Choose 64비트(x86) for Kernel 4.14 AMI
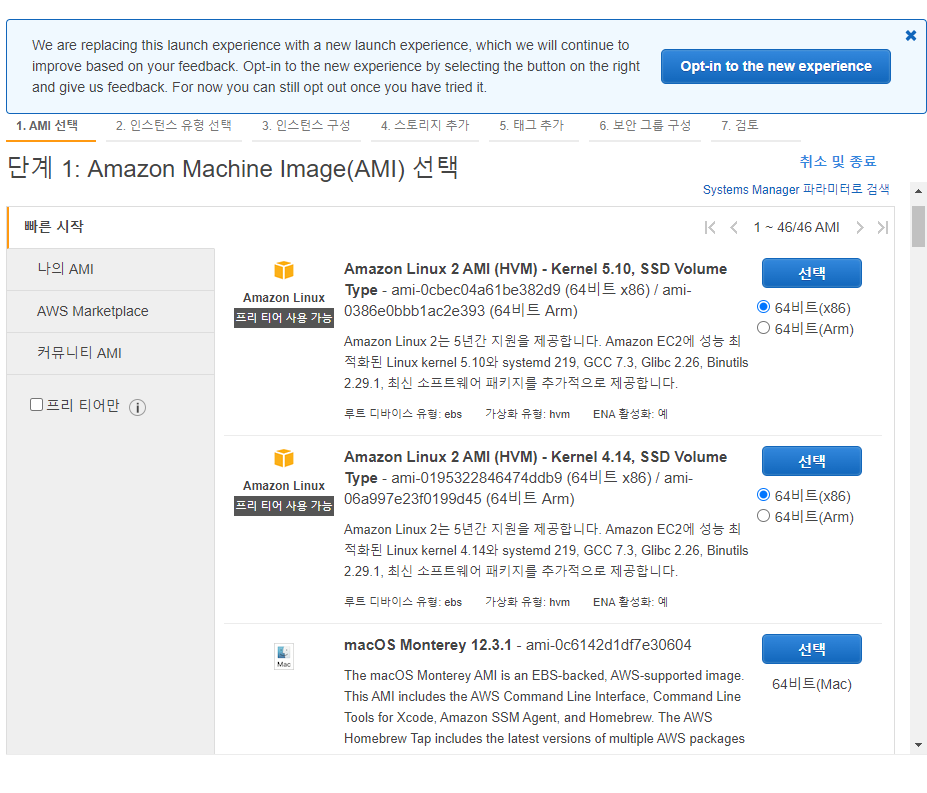 coord(764,495)
